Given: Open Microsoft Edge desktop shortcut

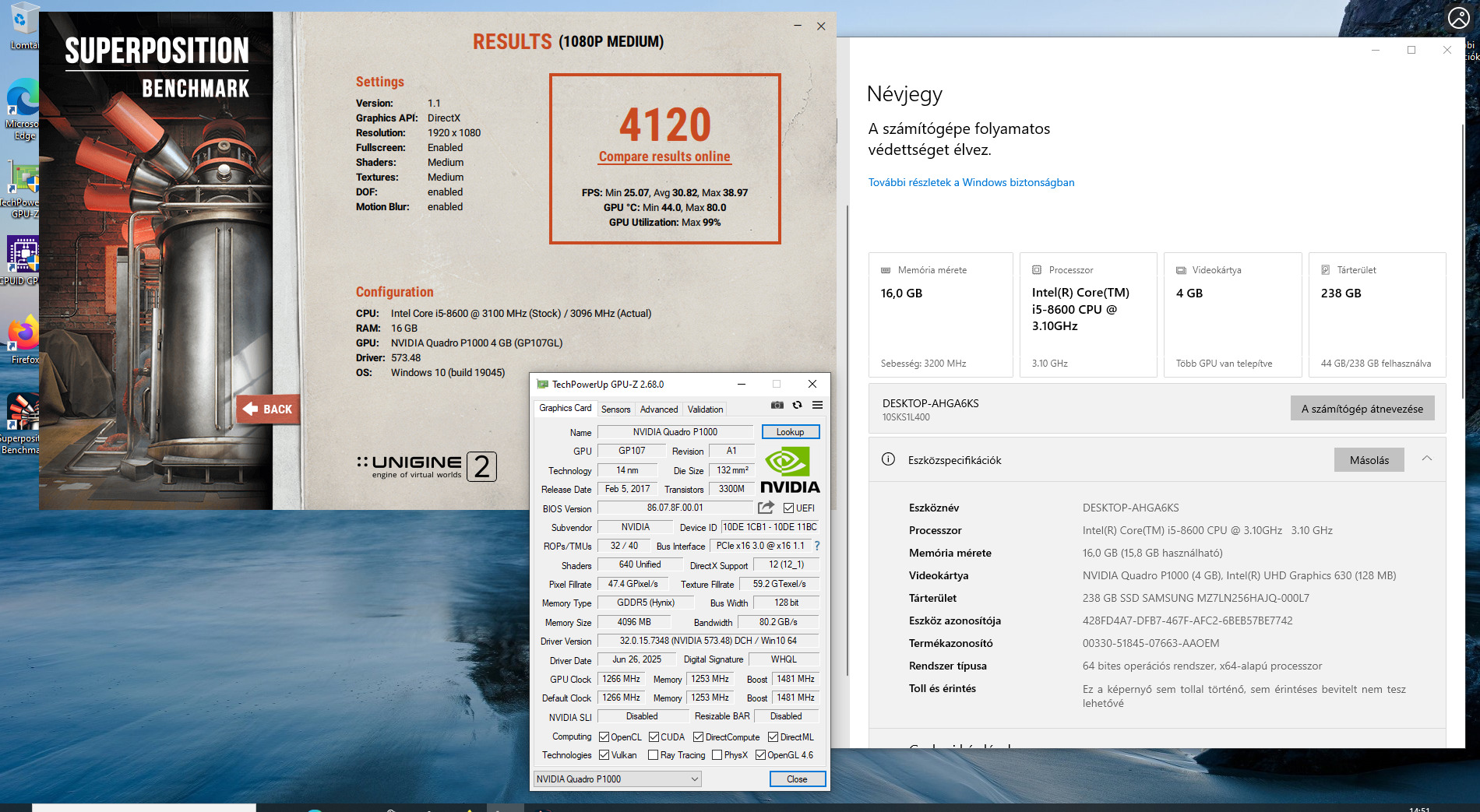Looking at the screenshot, I should tap(23, 110).
